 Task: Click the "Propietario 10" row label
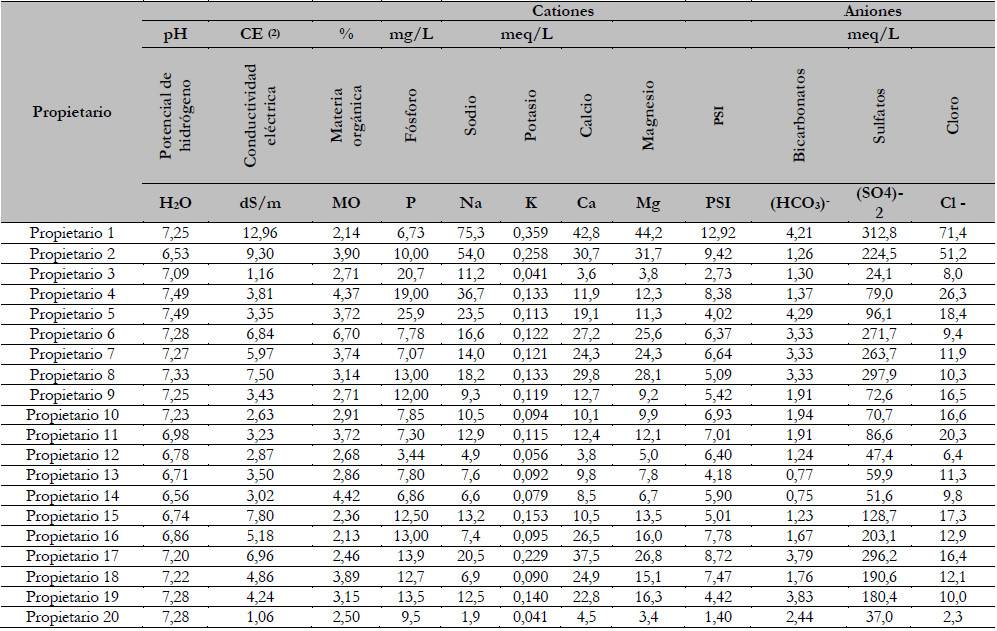72,415
